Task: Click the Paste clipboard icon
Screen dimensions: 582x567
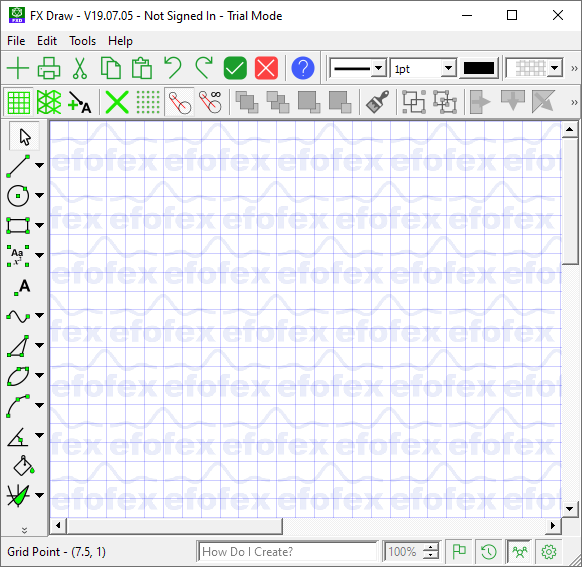Action: 142,68
